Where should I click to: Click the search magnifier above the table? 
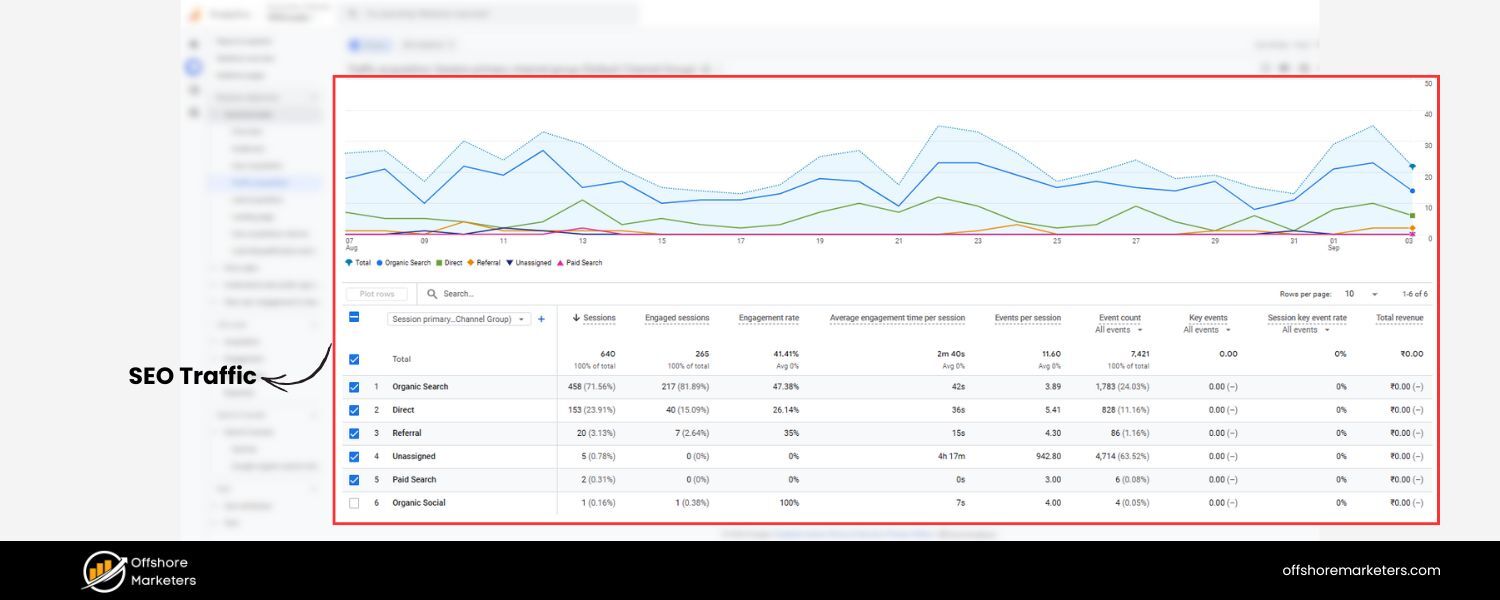pos(432,293)
